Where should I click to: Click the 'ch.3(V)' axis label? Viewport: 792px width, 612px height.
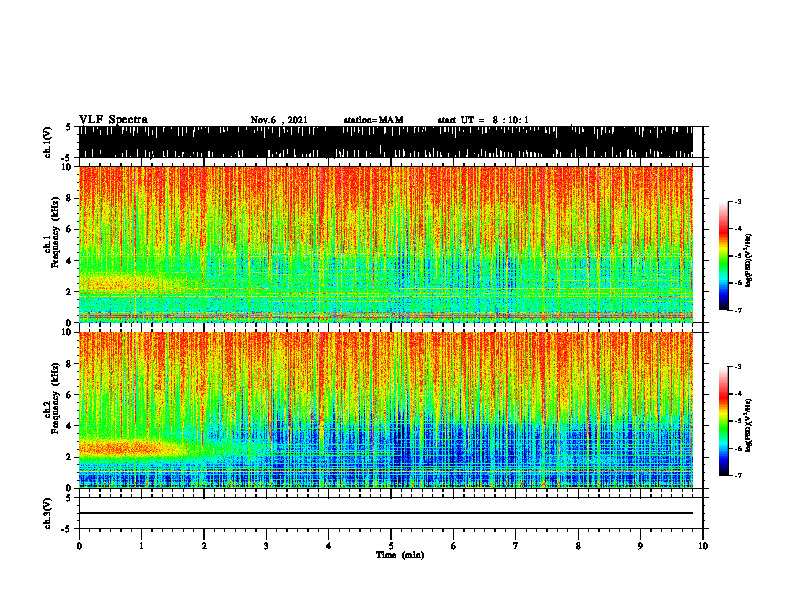pyautogui.click(x=48, y=513)
